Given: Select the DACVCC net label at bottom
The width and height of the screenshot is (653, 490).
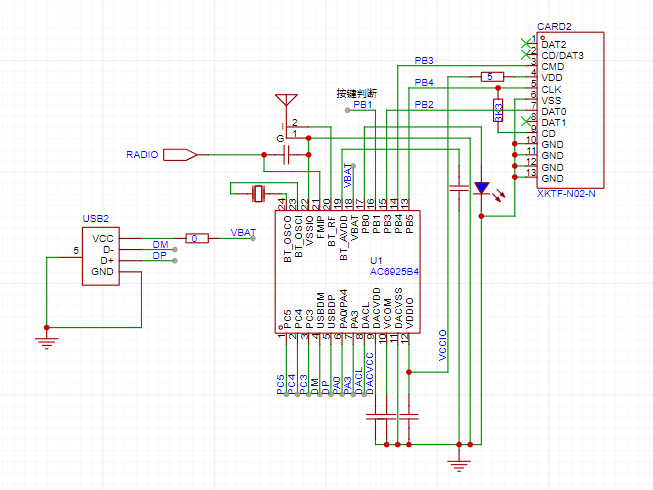Looking at the screenshot, I should (369, 373).
